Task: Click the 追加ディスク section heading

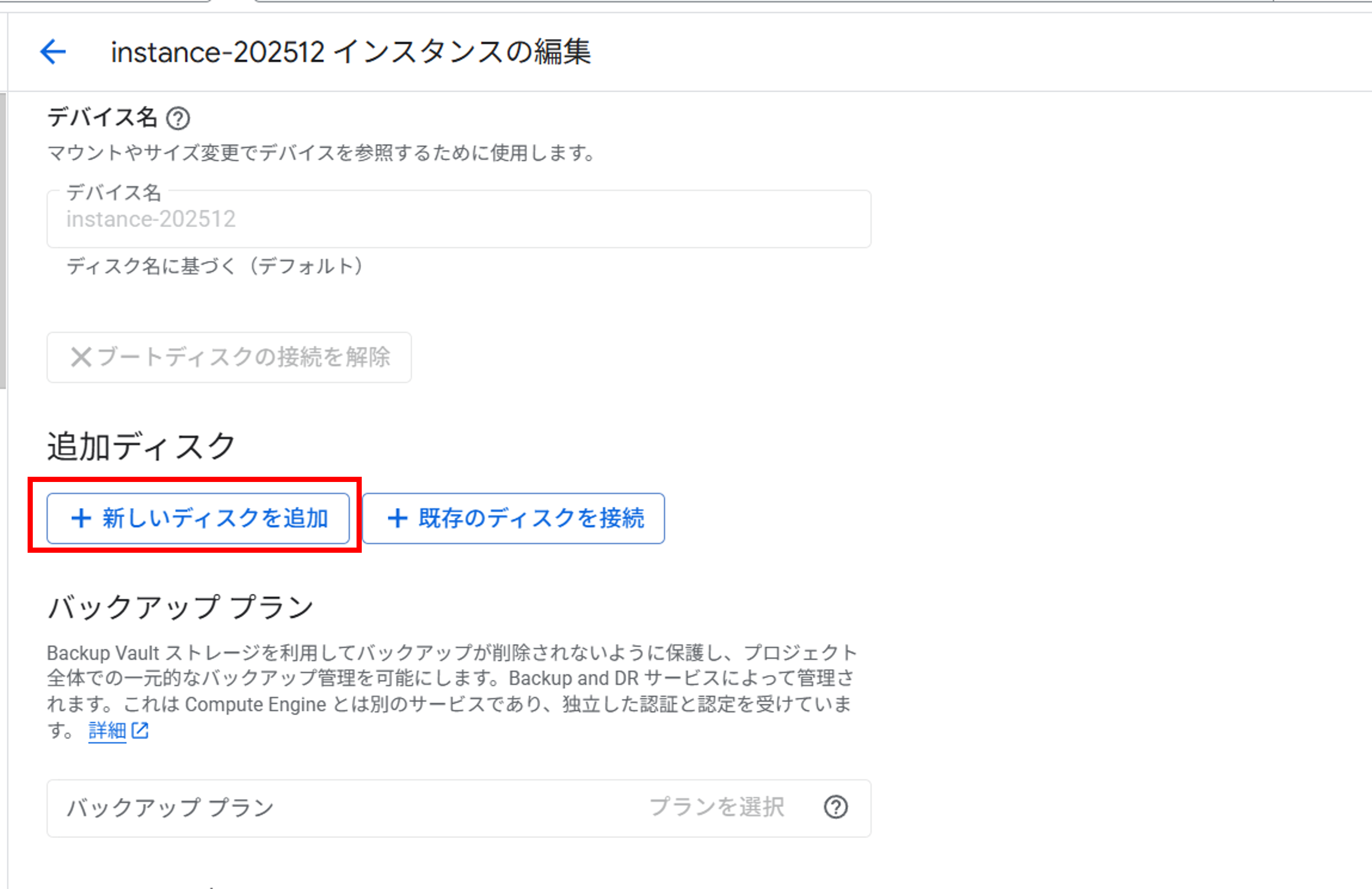Action: [x=141, y=446]
